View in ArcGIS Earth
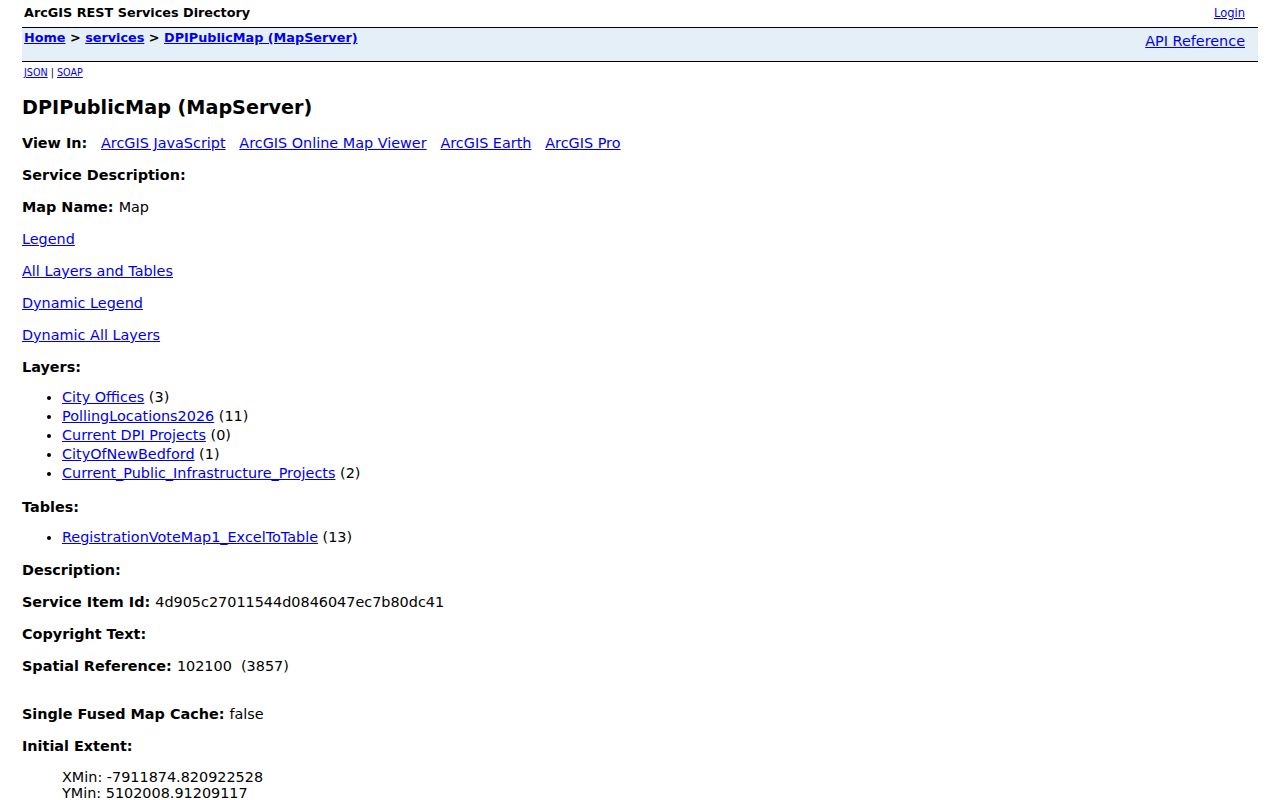This screenshot has height=800, width=1280. pyautogui.click(x=486, y=143)
